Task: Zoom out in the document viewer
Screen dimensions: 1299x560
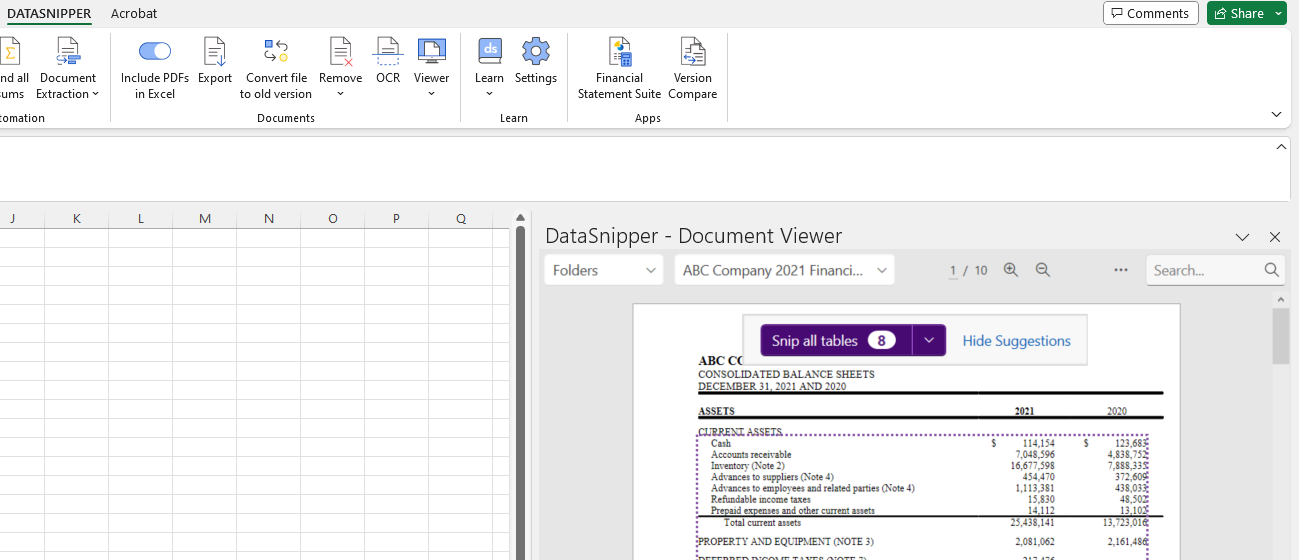Action: click(x=1043, y=270)
